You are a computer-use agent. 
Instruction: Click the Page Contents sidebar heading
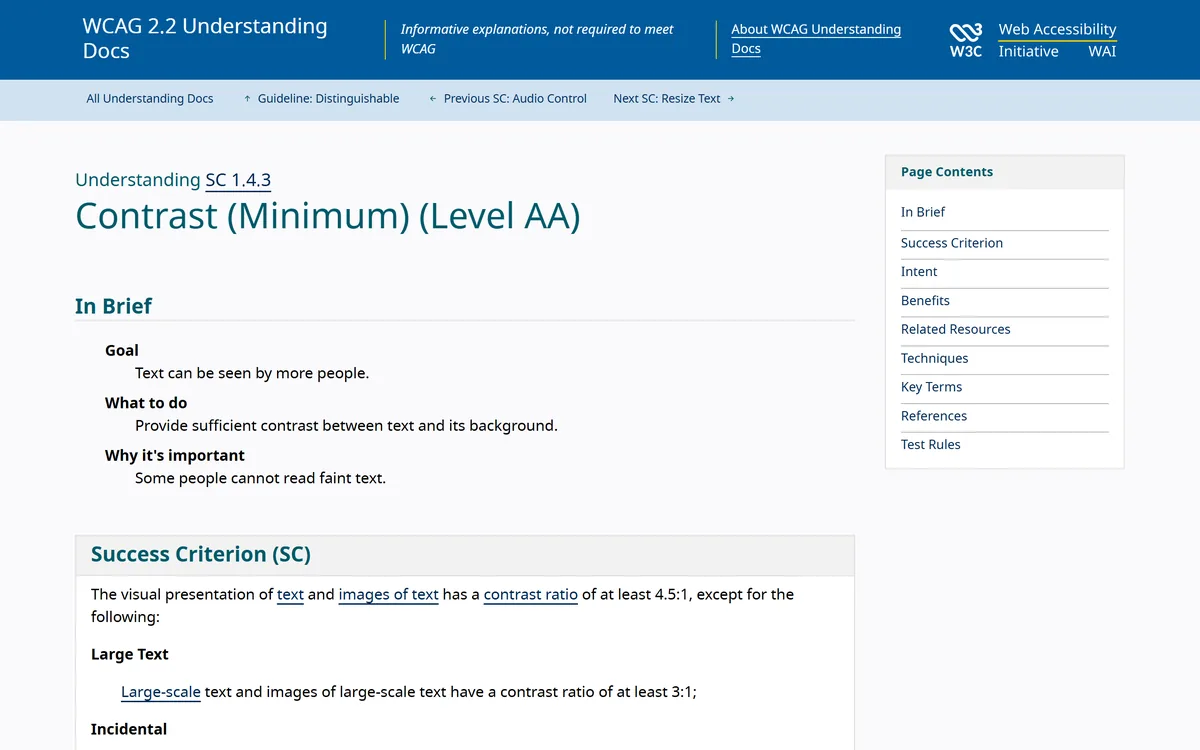947,172
